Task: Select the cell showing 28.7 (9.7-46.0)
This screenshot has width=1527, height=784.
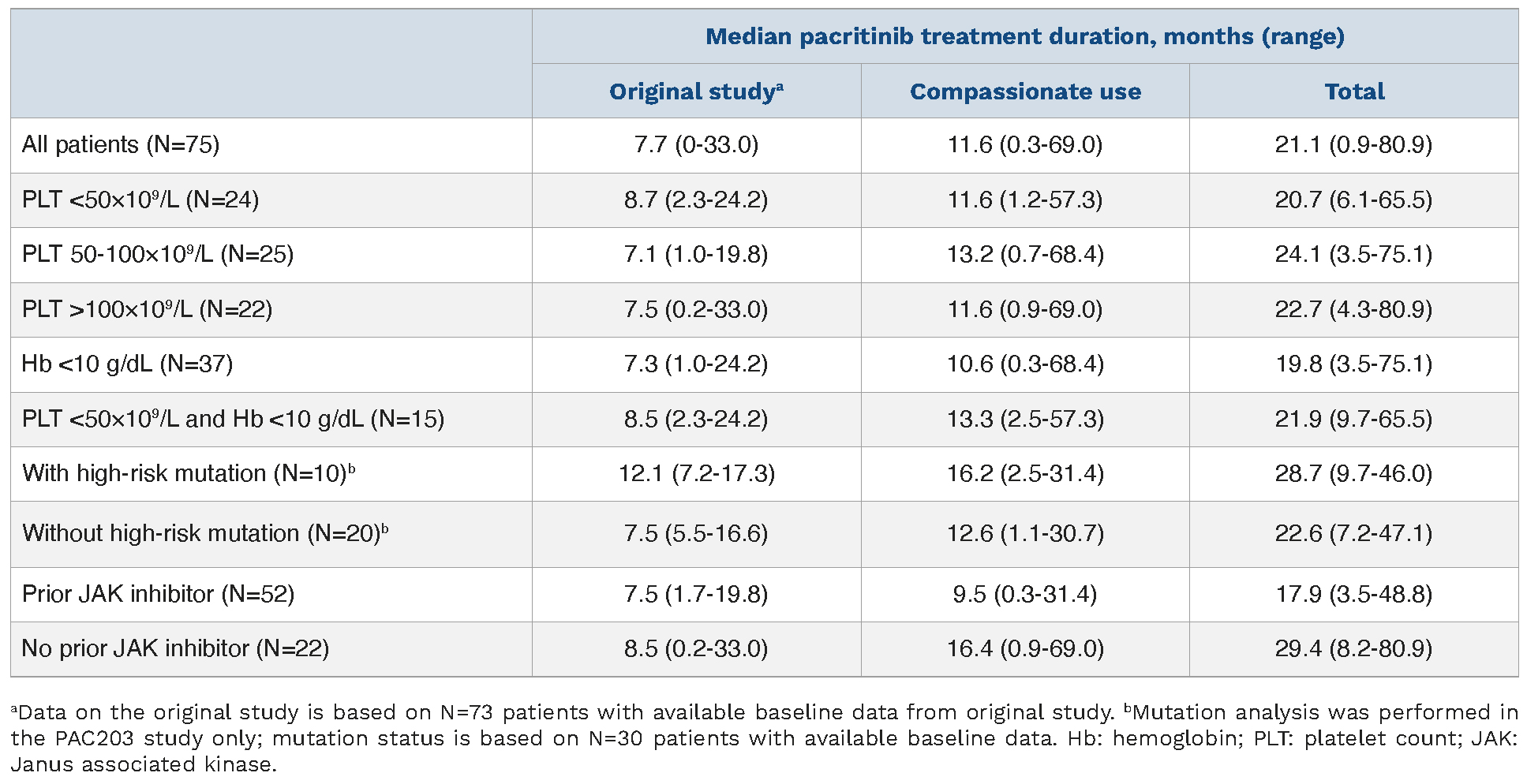Action: pos(1353,473)
